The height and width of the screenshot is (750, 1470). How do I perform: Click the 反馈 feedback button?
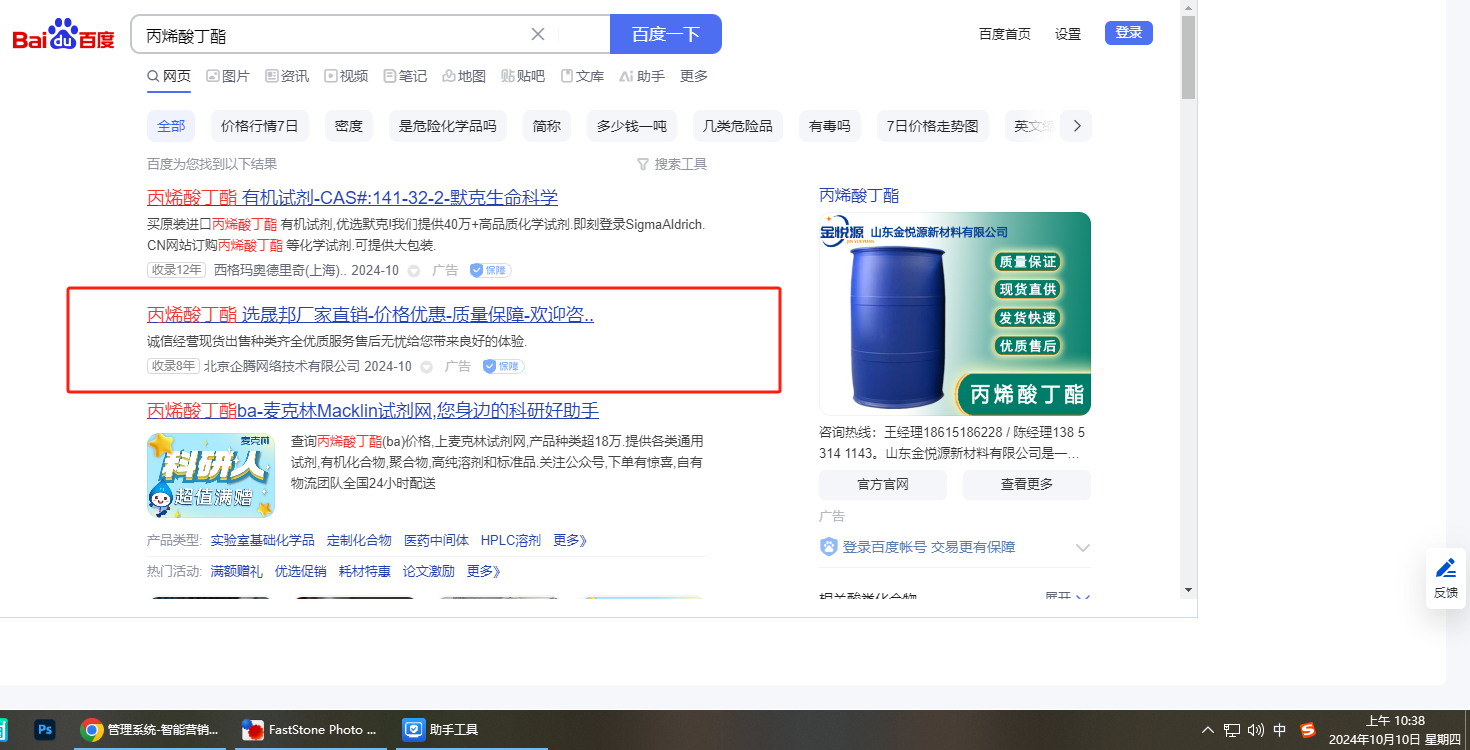pyautogui.click(x=1446, y=578)
